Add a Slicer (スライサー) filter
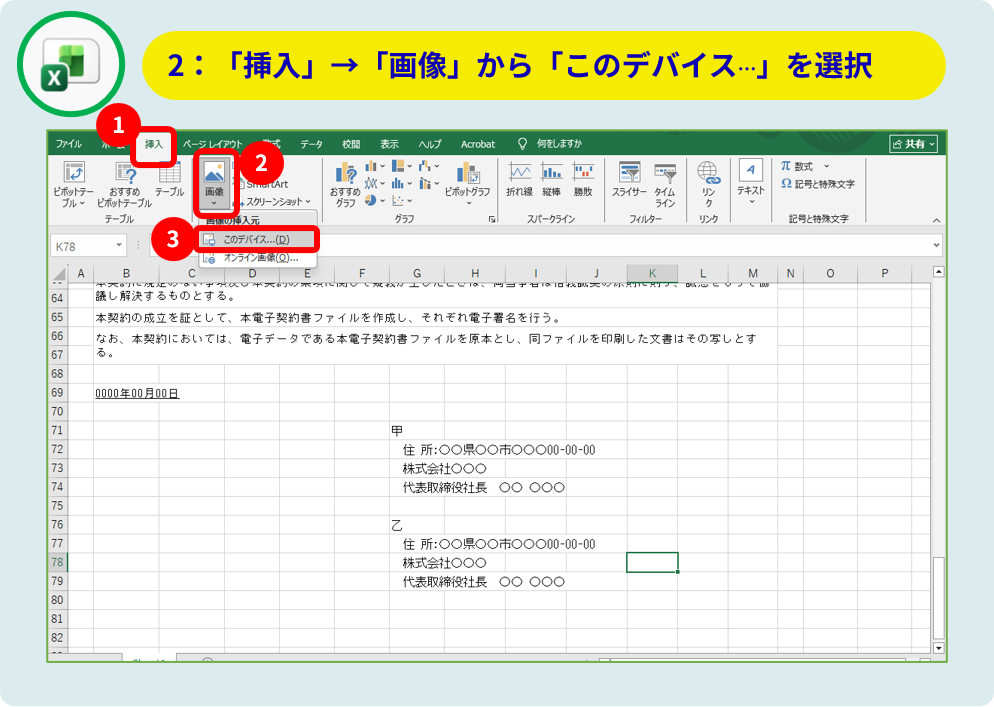Image resolution: width=994 pixels, height=707 pixels. [x=629, y=176]
